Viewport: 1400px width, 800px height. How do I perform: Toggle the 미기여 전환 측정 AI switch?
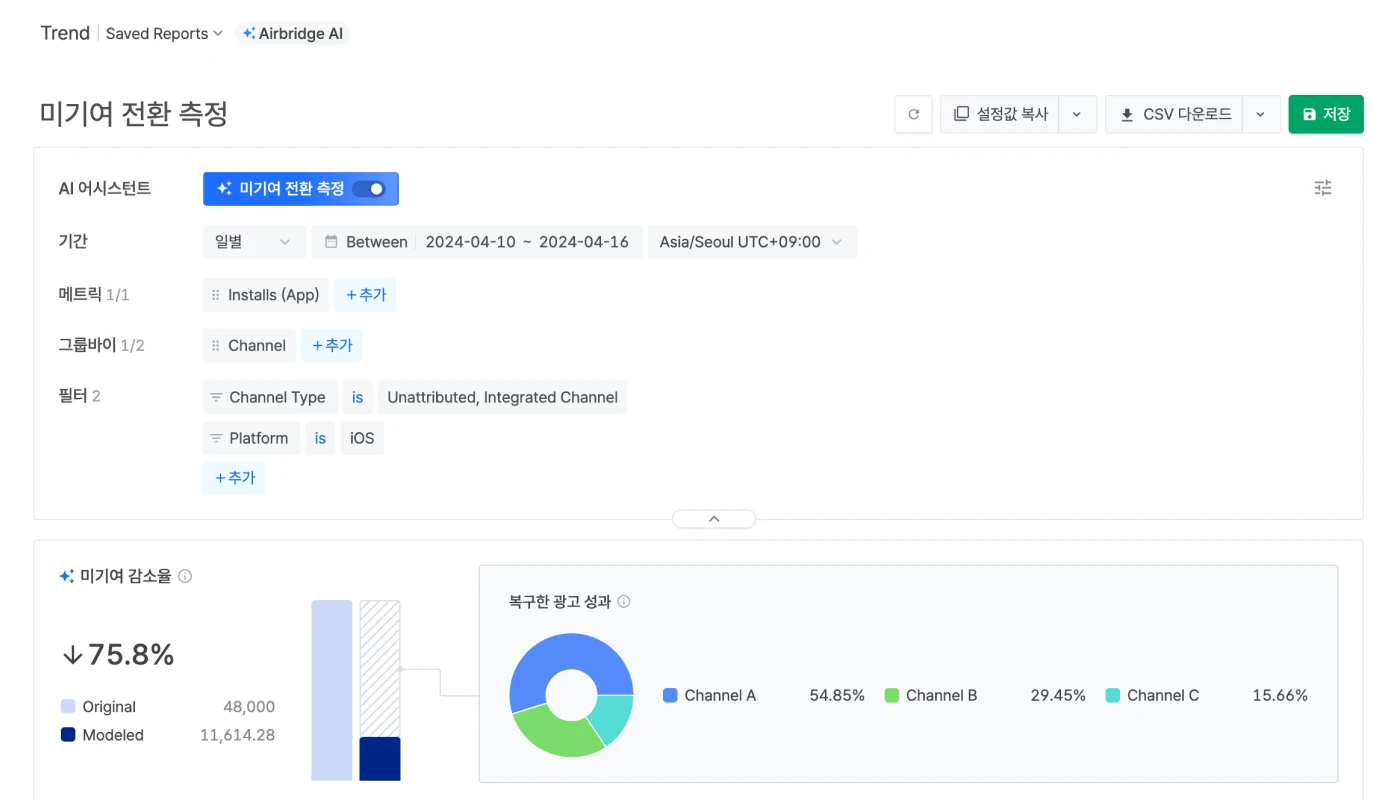point(369,189)
